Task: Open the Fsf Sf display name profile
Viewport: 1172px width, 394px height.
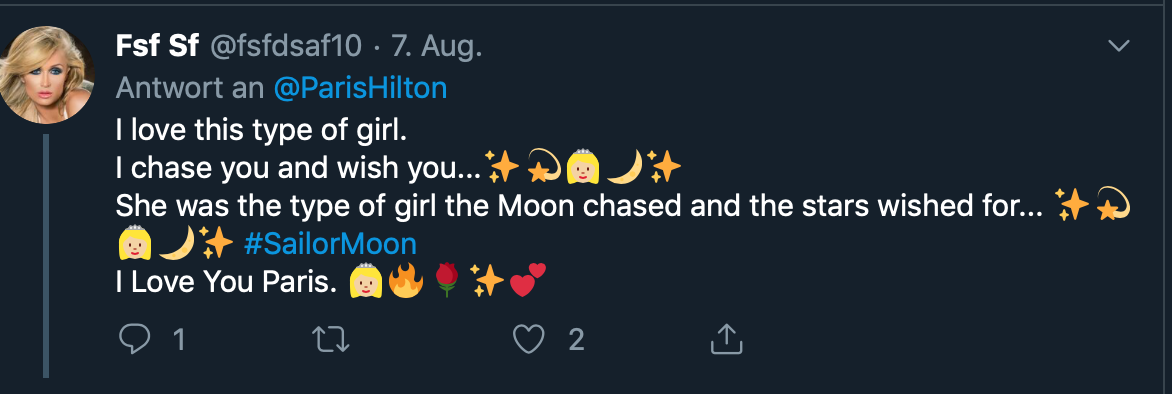Action: [157, 46]
